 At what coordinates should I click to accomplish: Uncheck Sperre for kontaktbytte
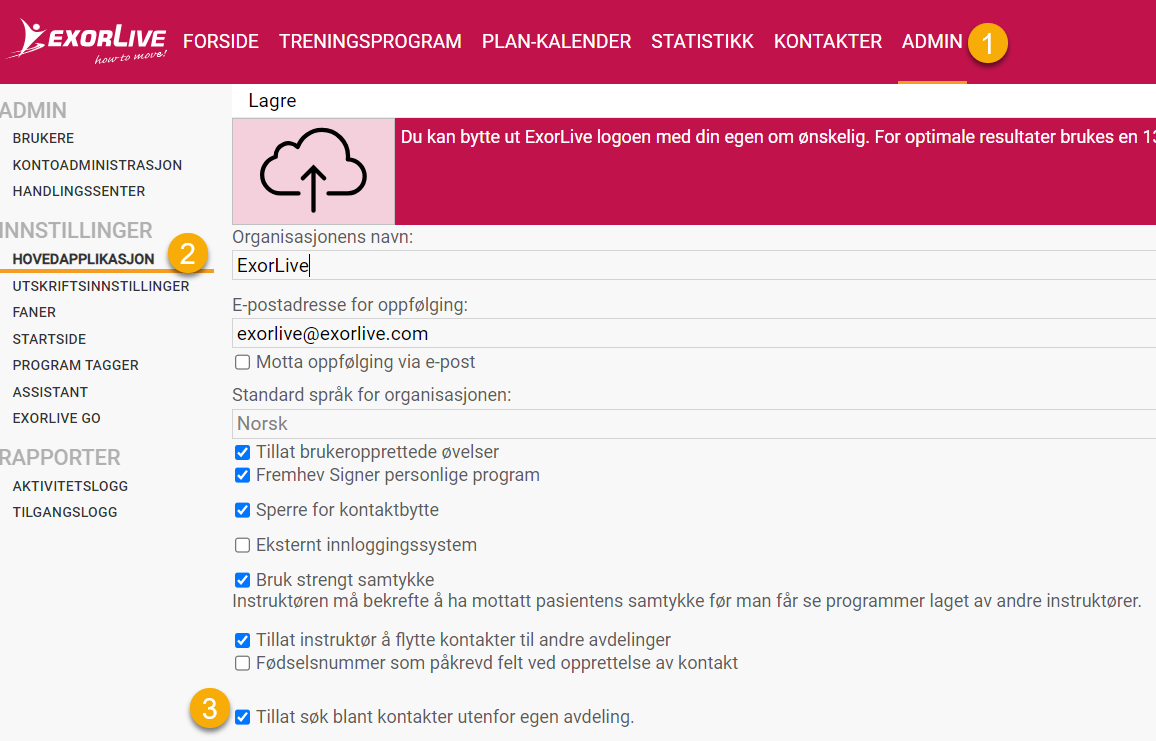point(243,510)
